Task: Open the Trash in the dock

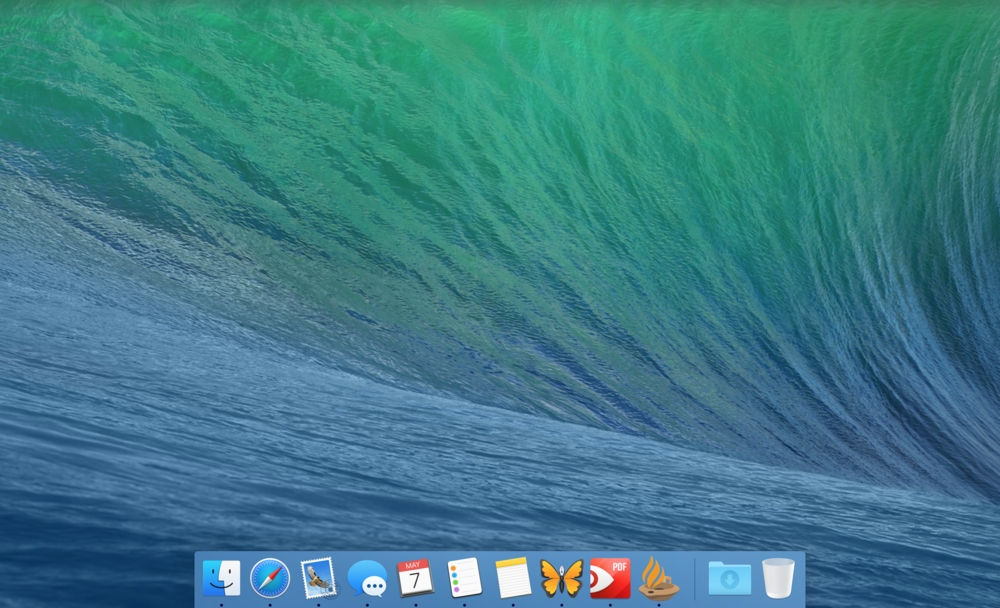Action: [778, 578]
